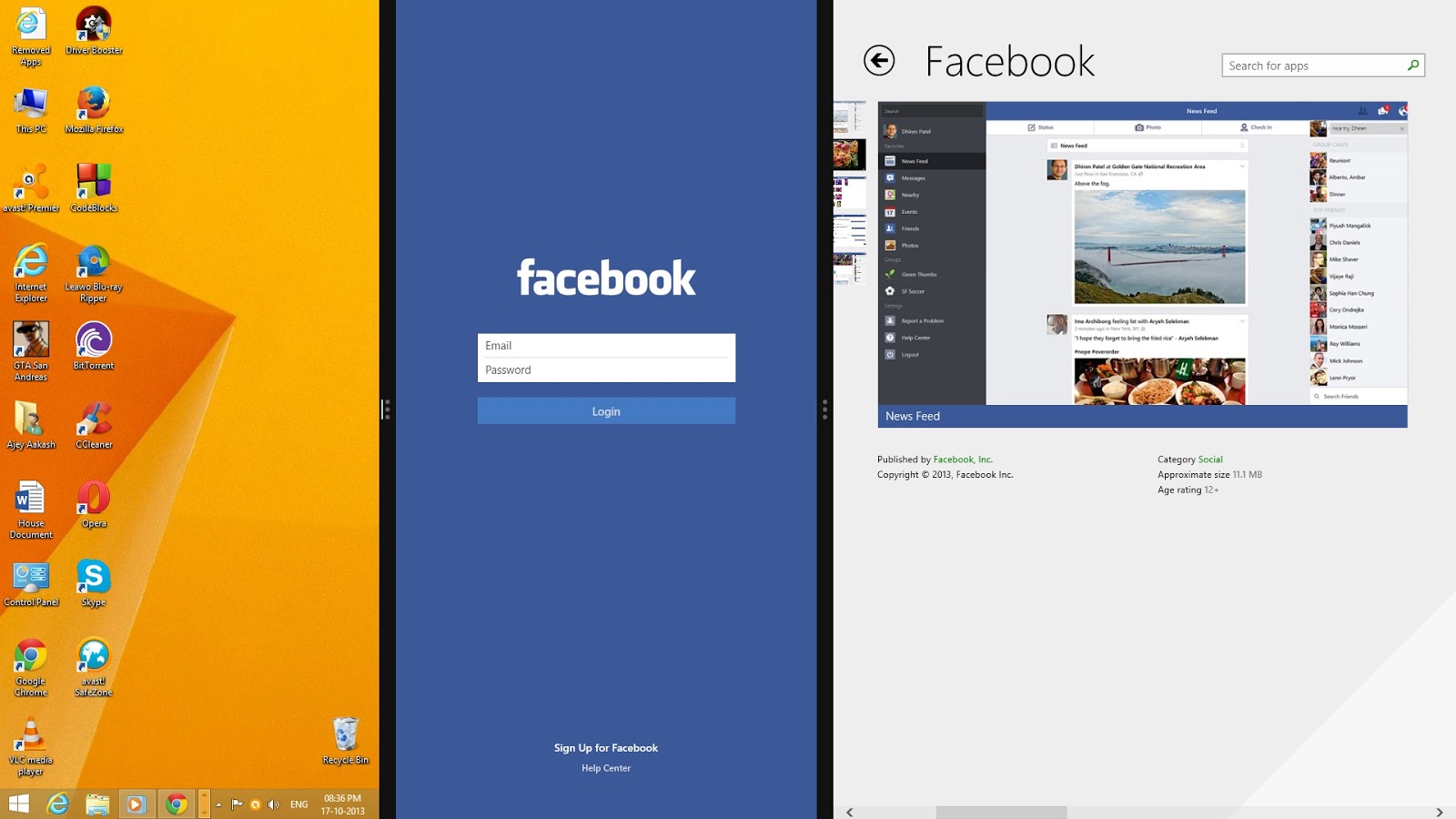This screenshot has width=1456, height=819.
Task: Open Control Panel desktop shortcut
Action: (31, 583)
